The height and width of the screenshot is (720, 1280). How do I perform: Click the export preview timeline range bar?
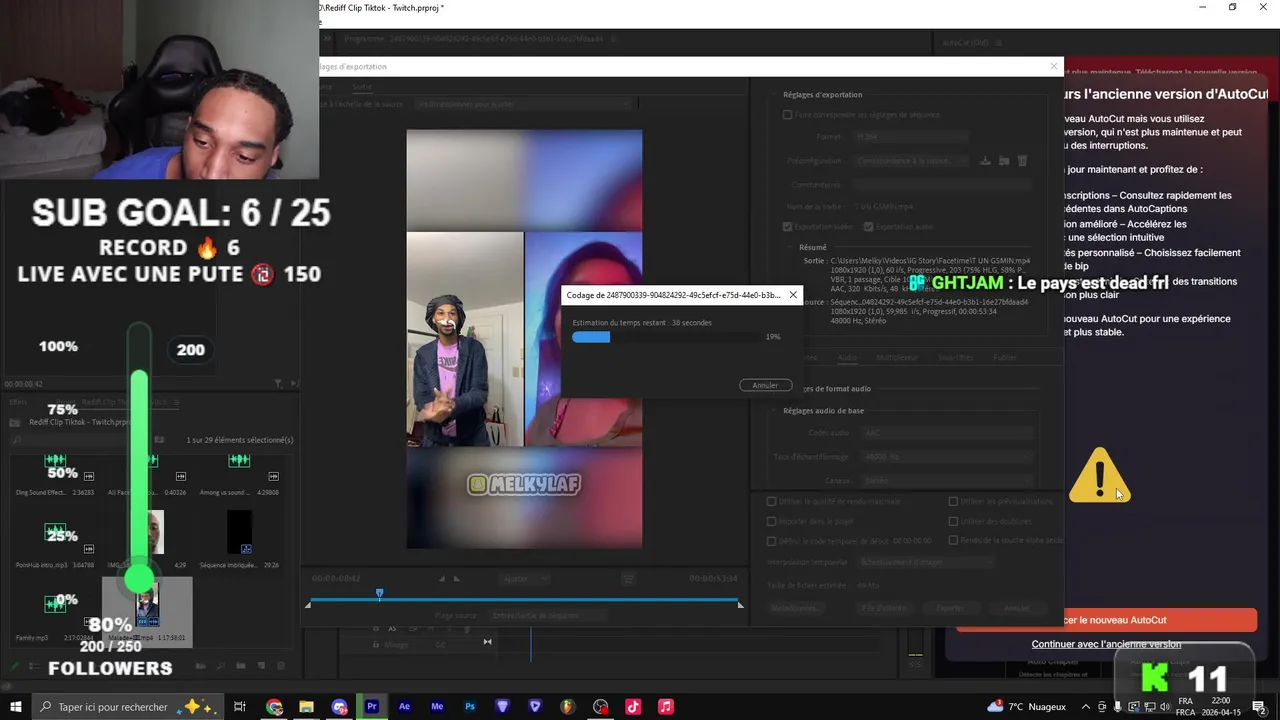pos(523,601)
